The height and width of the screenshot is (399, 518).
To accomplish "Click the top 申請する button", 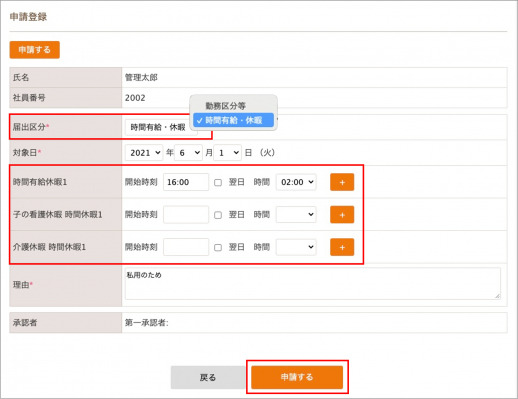I will 35,50.
